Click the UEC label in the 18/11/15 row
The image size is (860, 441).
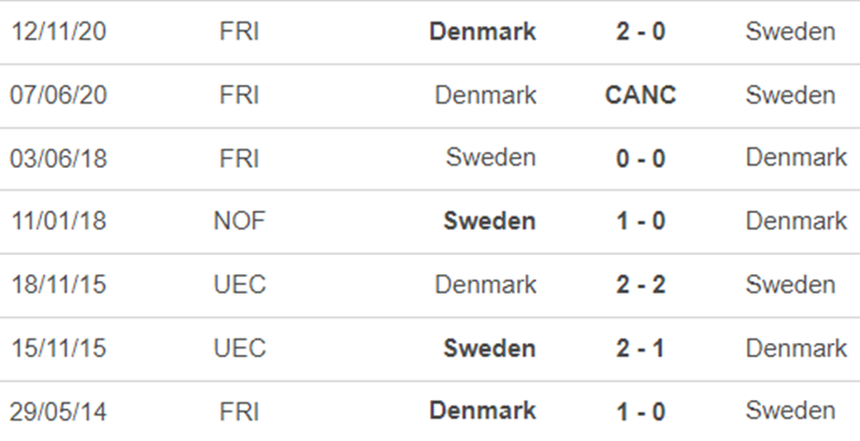click(239, 285)
